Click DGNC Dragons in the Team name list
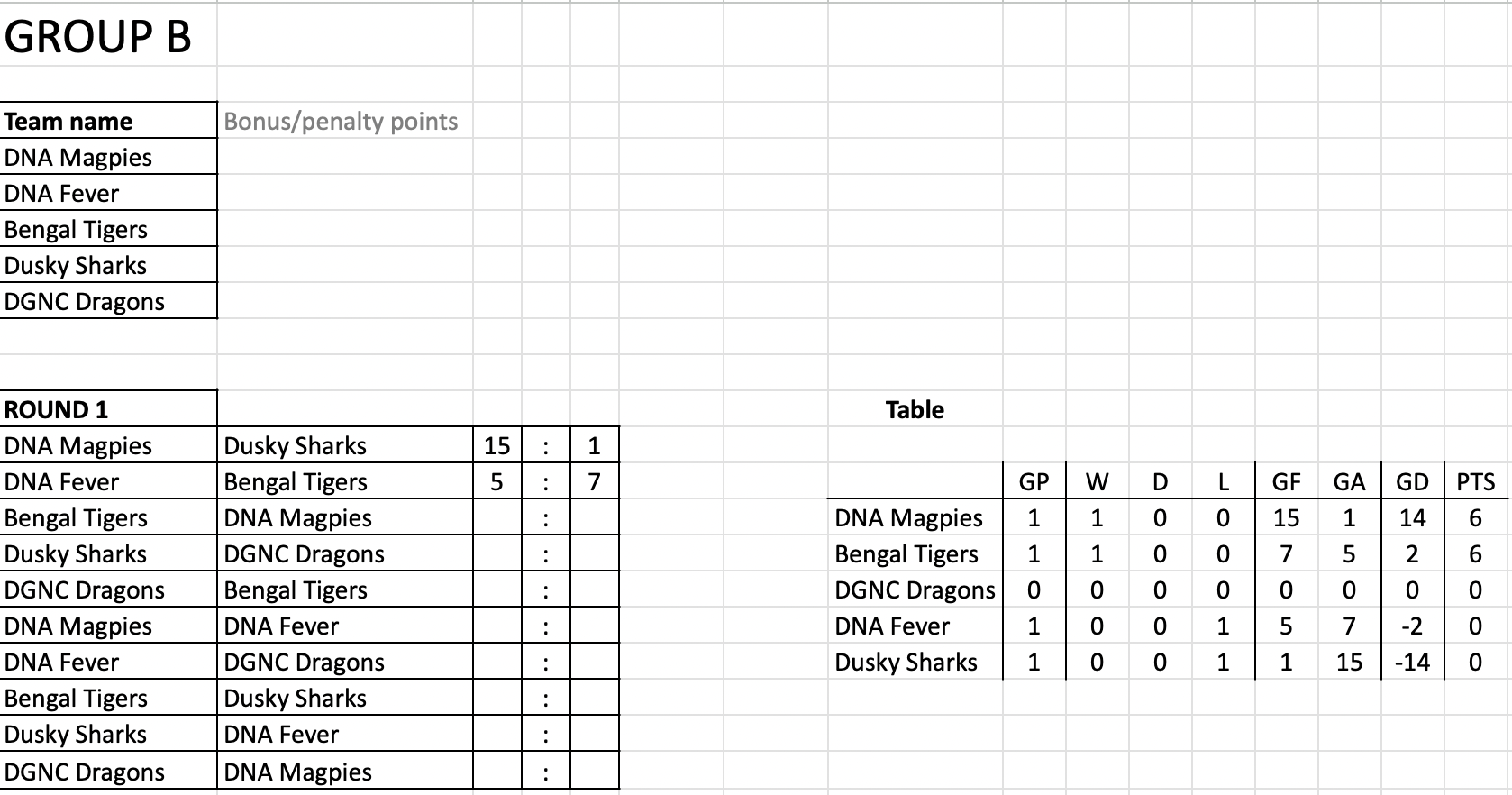This screenshot has width=1512, height=795. click(x=85, y=302)
